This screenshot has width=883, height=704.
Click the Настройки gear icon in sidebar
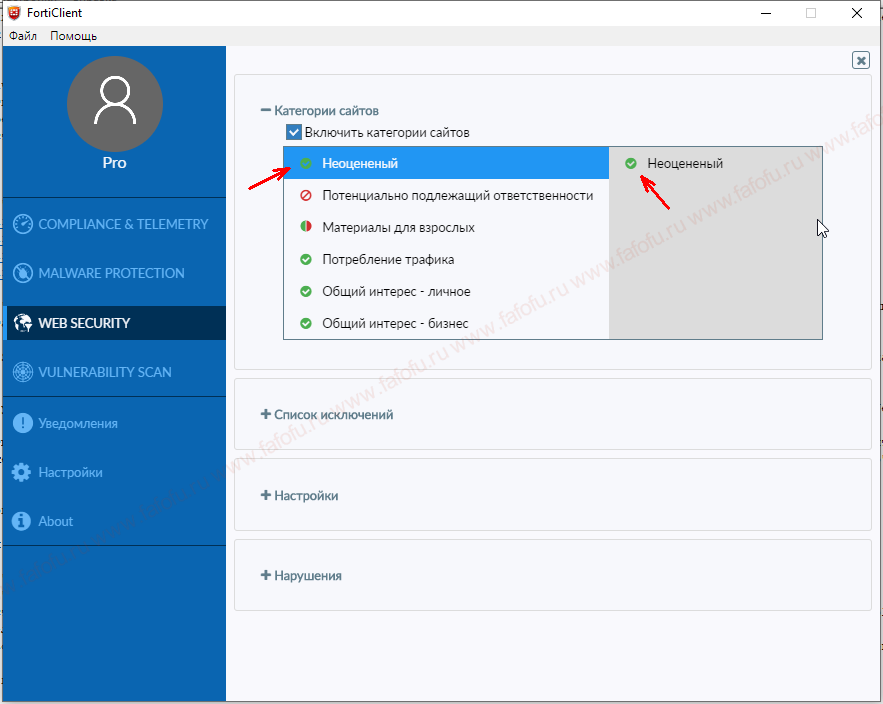pyautogui.click(x=21, y=472)
